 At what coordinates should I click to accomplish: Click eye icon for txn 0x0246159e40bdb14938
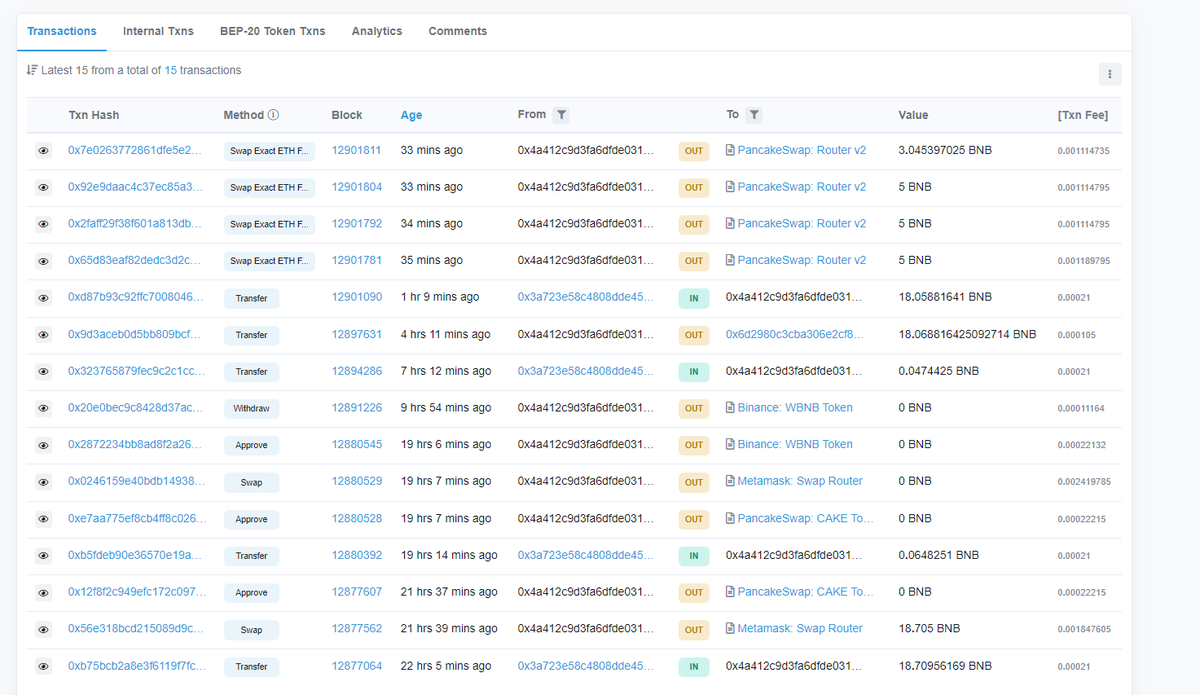43,482
